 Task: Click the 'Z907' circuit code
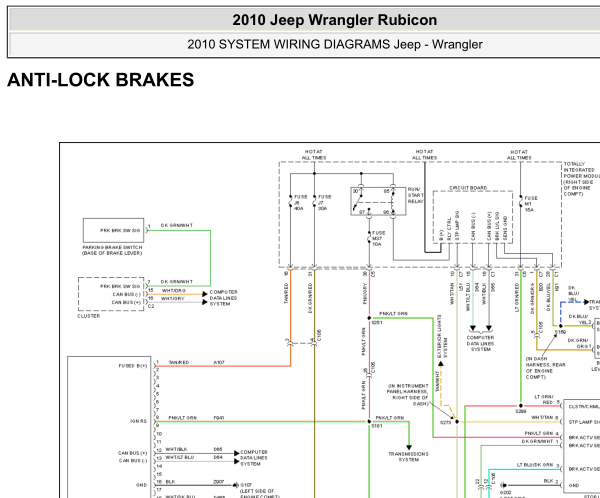coord(219,482)
